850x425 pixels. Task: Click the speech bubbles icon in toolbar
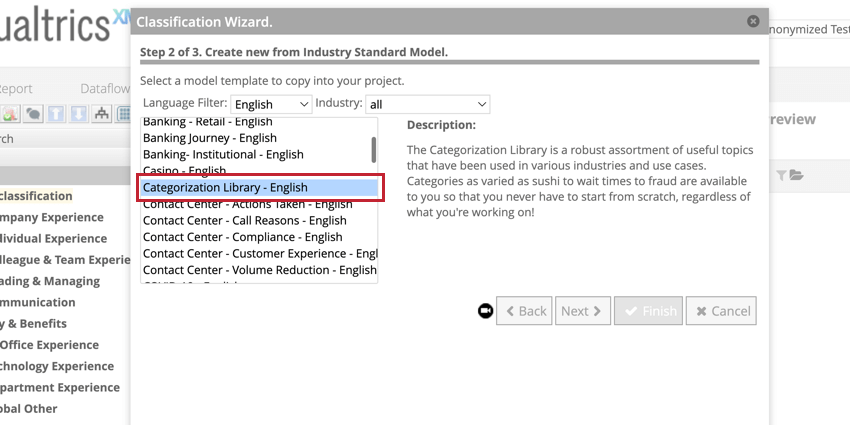(33, 114)
